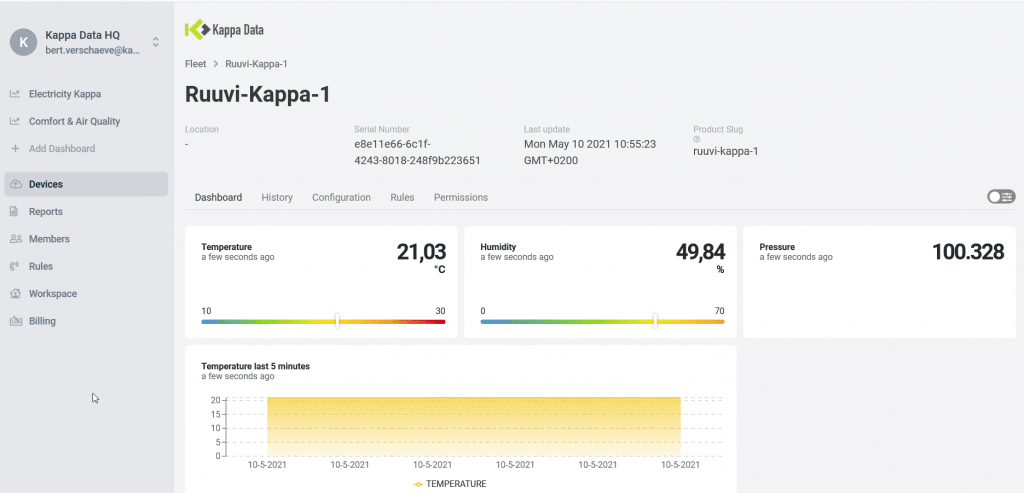The width and height of the screenshot is (1024, 493).
Task: Switch to the History tab
Action: (277, 198)
